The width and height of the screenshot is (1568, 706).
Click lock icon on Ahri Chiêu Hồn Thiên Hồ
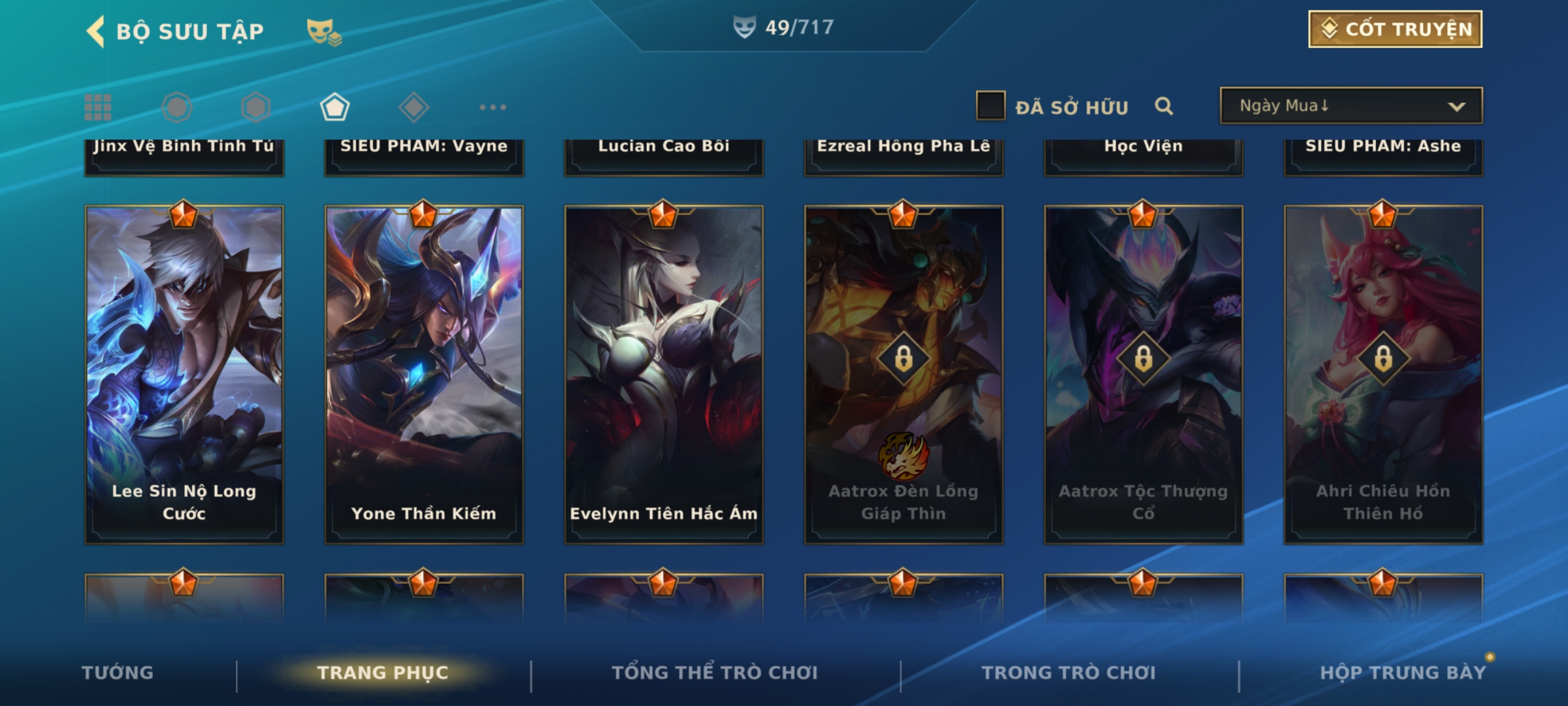(1383, 358)
